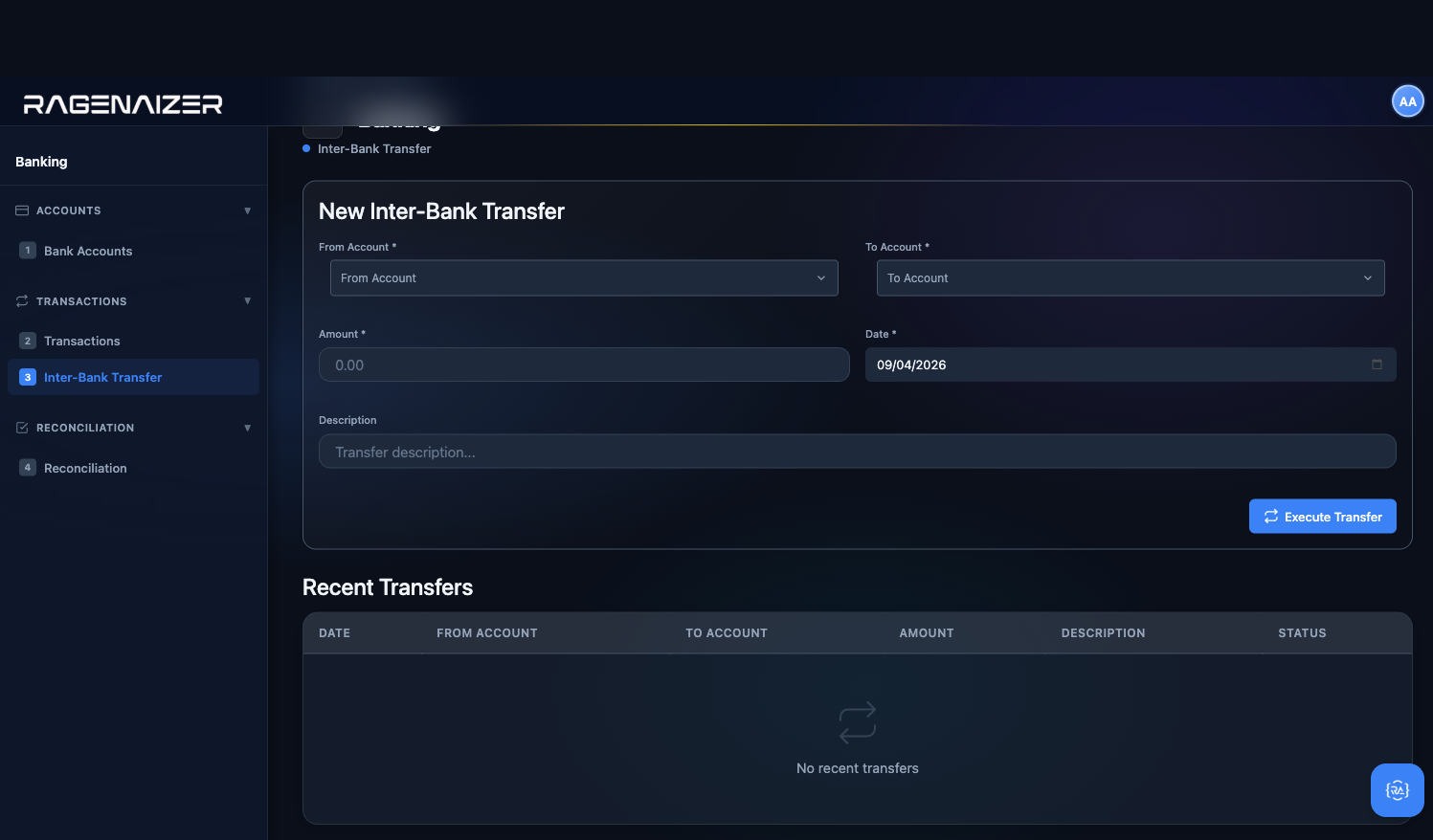The width and height of the screenshot is (1433, 840).
Task: Click the TO ACCOUNT column header
Action: click(x=727, y=633)
